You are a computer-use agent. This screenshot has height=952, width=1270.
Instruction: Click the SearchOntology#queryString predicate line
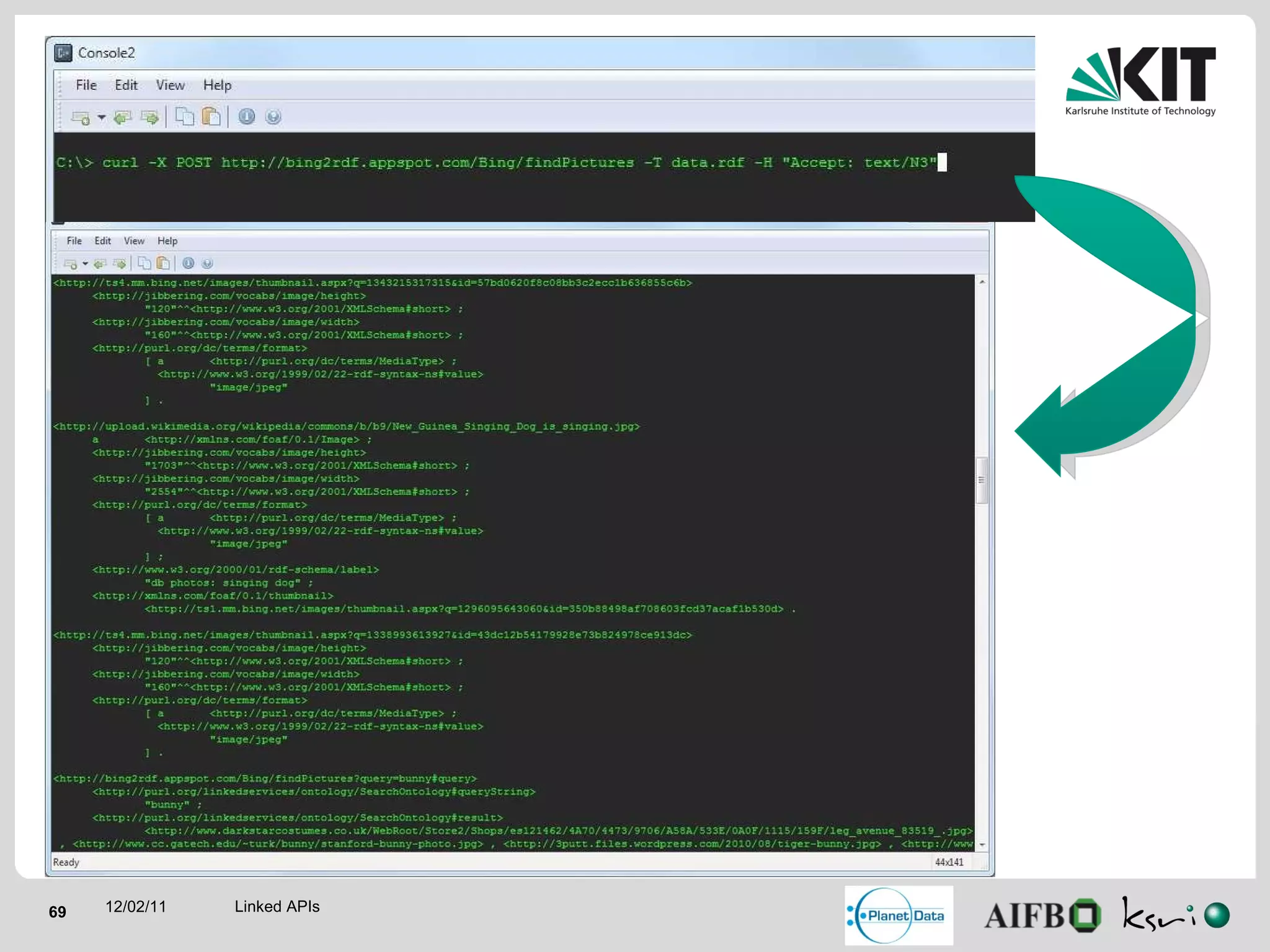point(314,791)
